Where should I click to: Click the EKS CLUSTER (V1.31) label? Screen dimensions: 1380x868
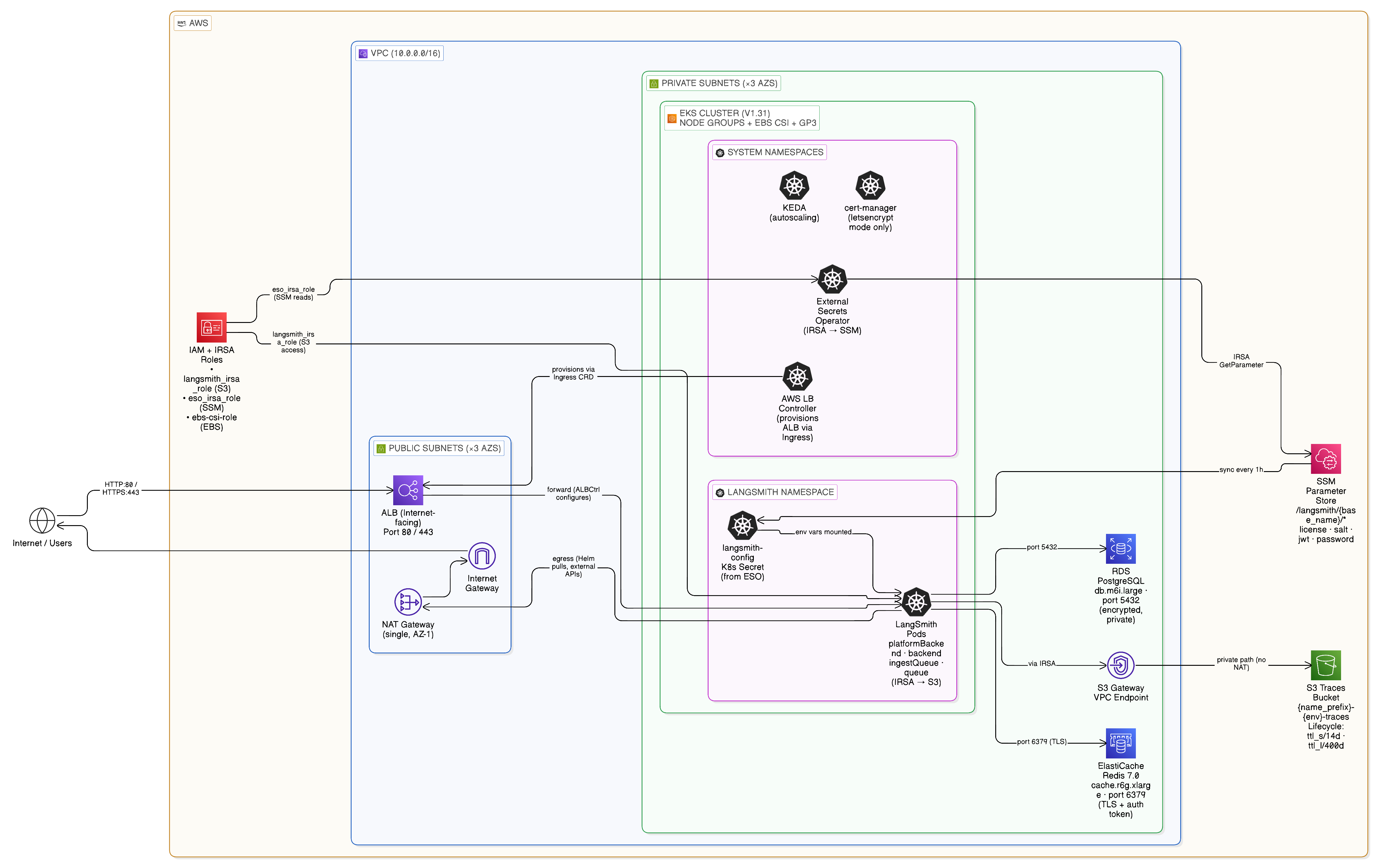[742, 118]
